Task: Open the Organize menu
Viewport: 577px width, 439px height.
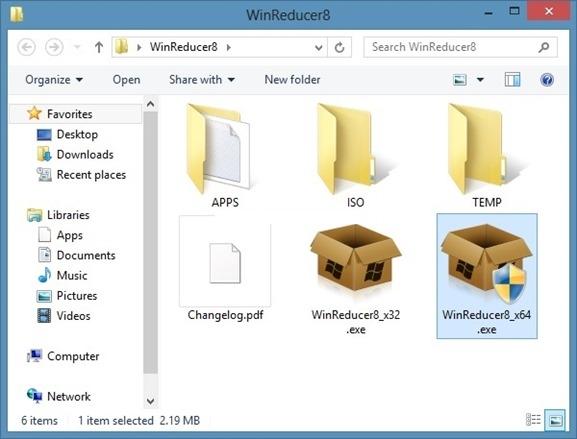Action: pos(54,79)
